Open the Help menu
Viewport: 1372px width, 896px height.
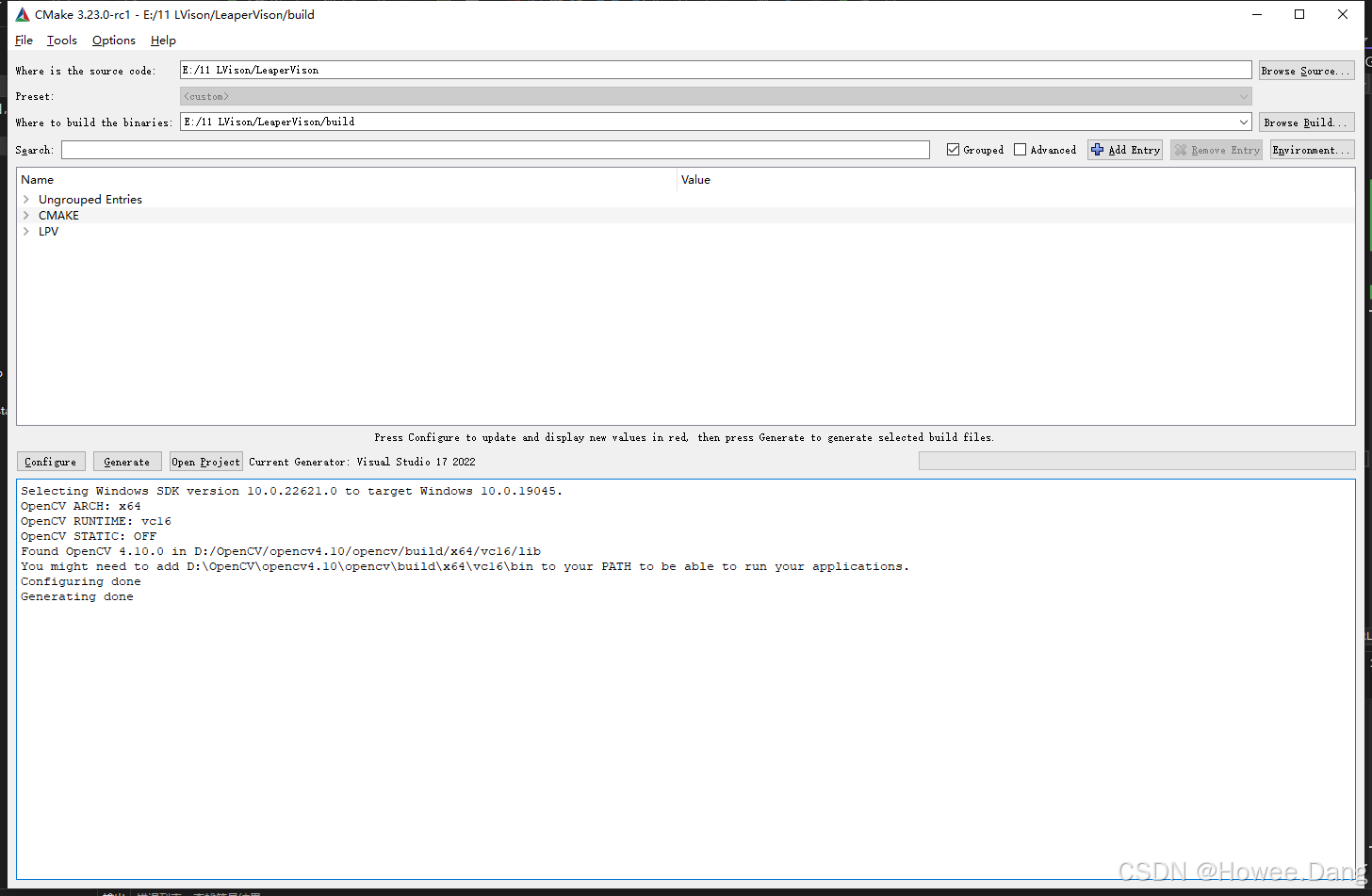pyautogui.click(x=163, y=41)
